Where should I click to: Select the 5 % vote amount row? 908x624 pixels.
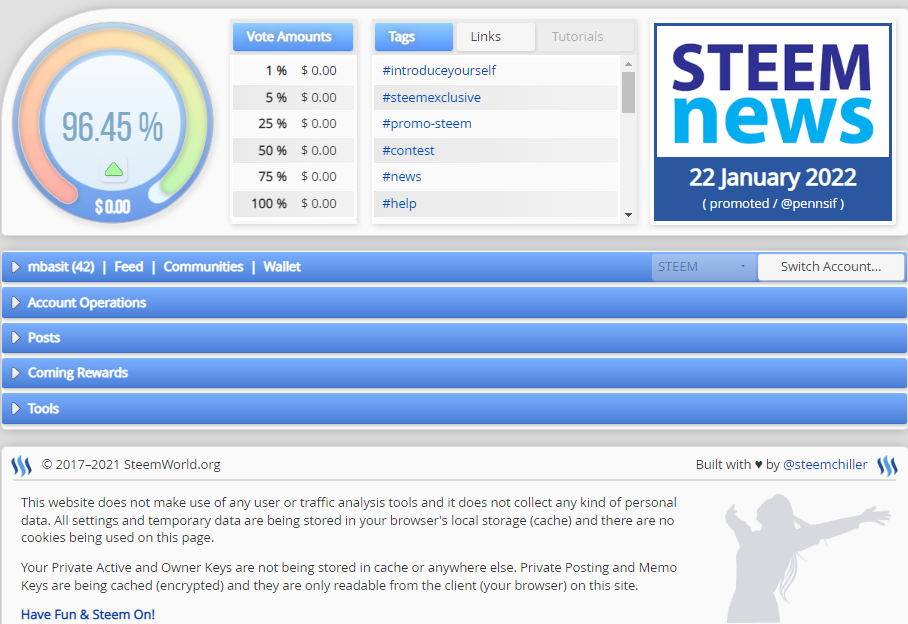pos(294,97)
